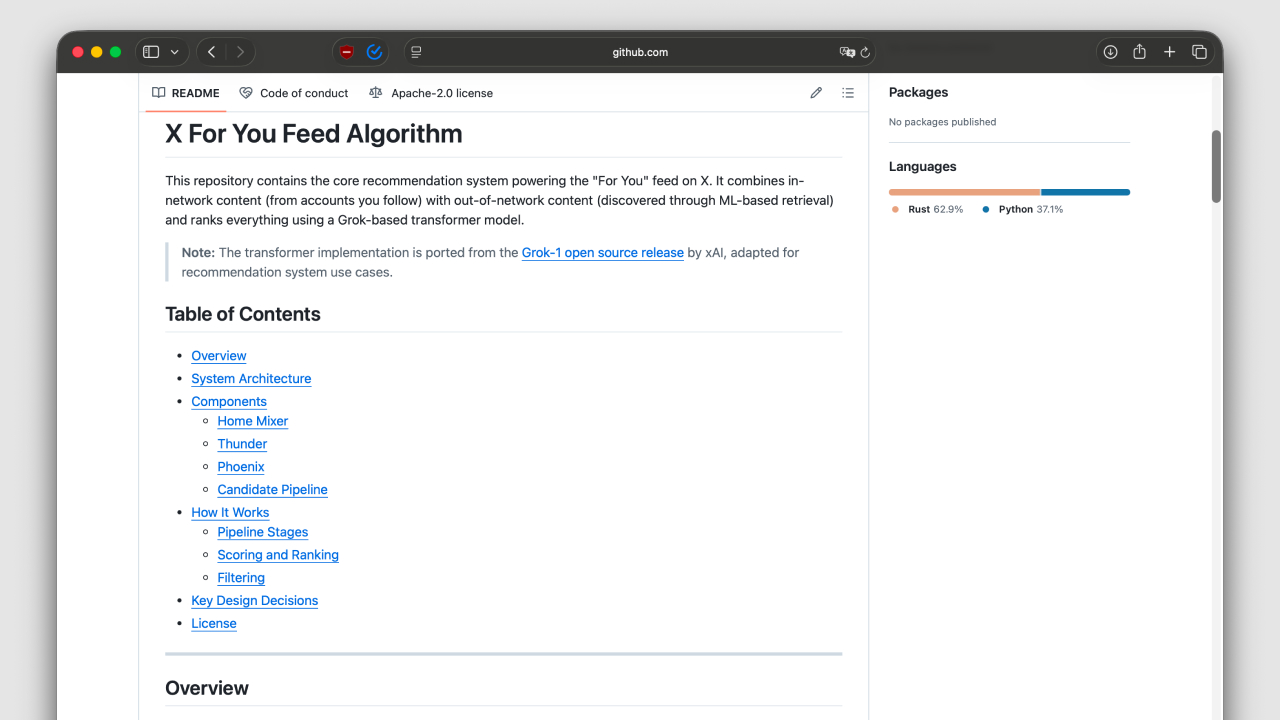Open a new tab with the plus button
The image size is (1280, 720).
click(x=1169, y=51)
